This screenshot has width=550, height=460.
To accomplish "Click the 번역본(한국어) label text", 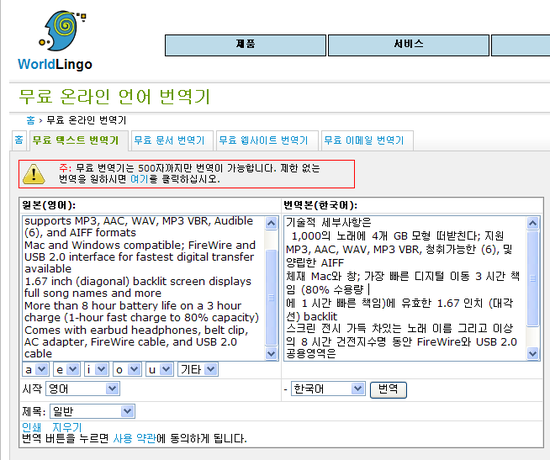I will coord(320,205).
